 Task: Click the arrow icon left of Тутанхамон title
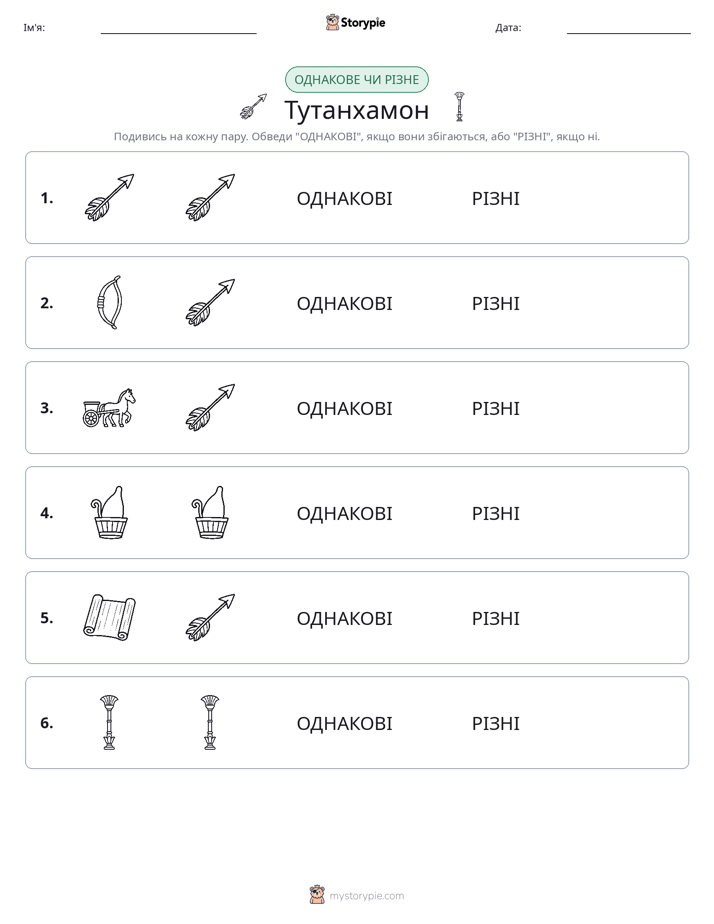pos(253,107)
